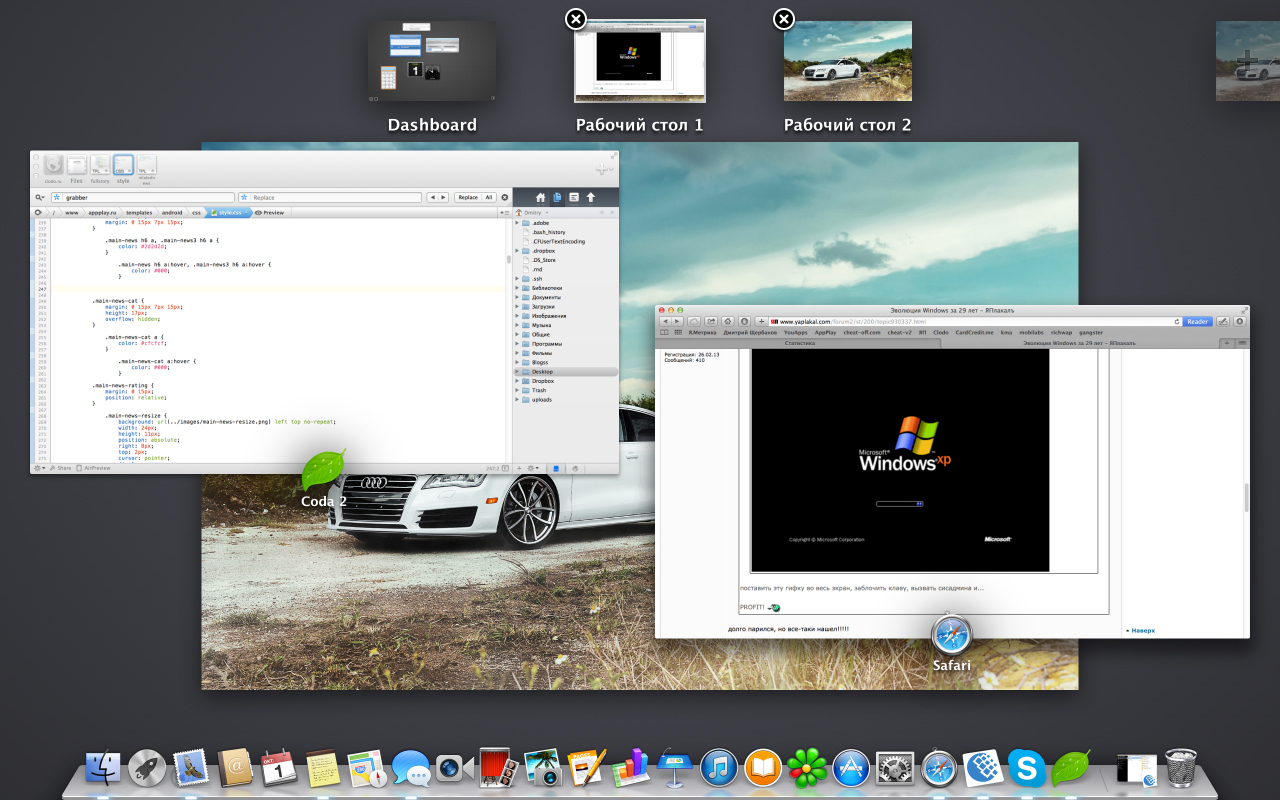Launch Skype from the Dock
1280x800 pixels.
(1026, 768)
